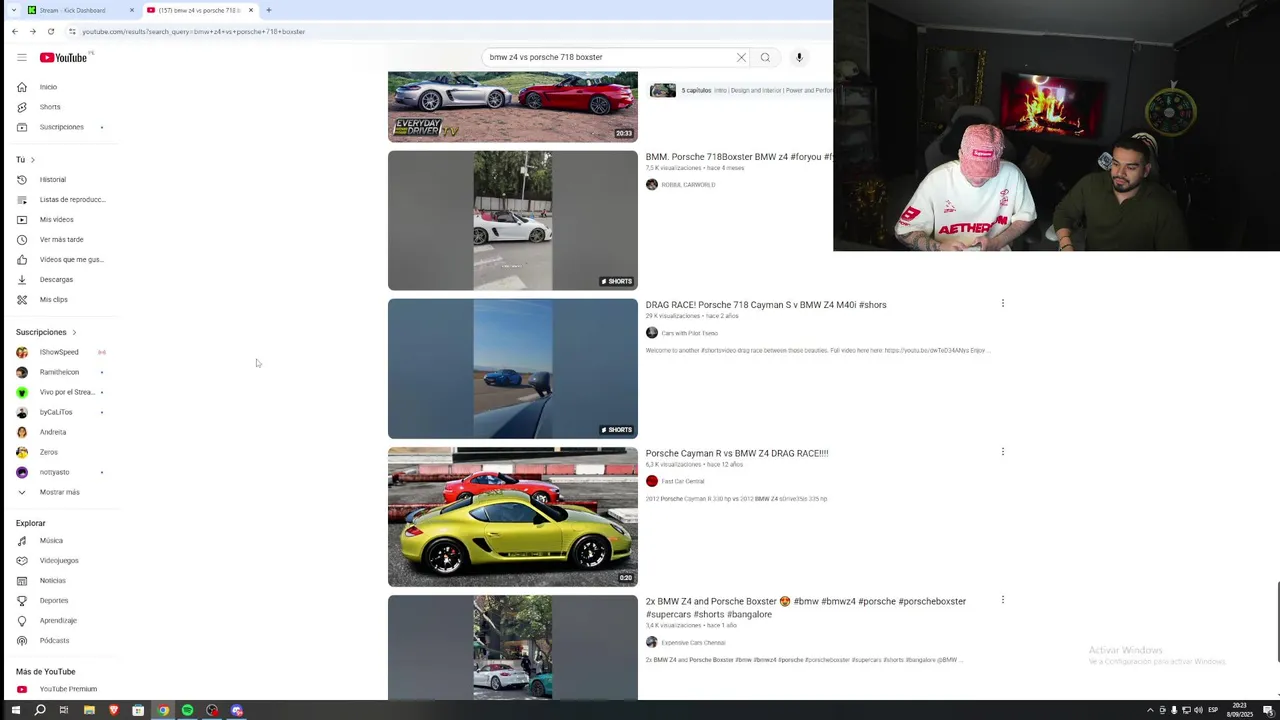Open options menu for Porsche Cayman R video

(x=1002, y=451)
